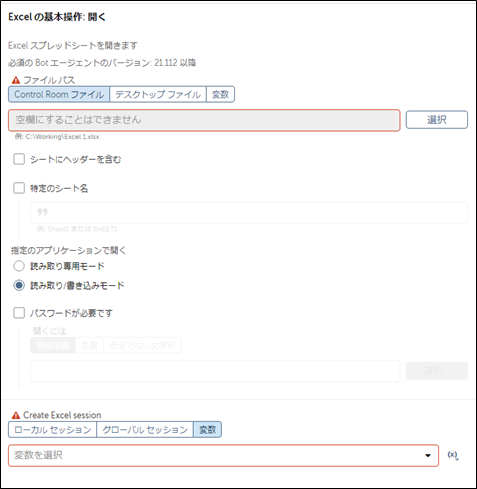The image size is (477, 489).
Task: Click the sheet name text field
Action: [249, 212]
